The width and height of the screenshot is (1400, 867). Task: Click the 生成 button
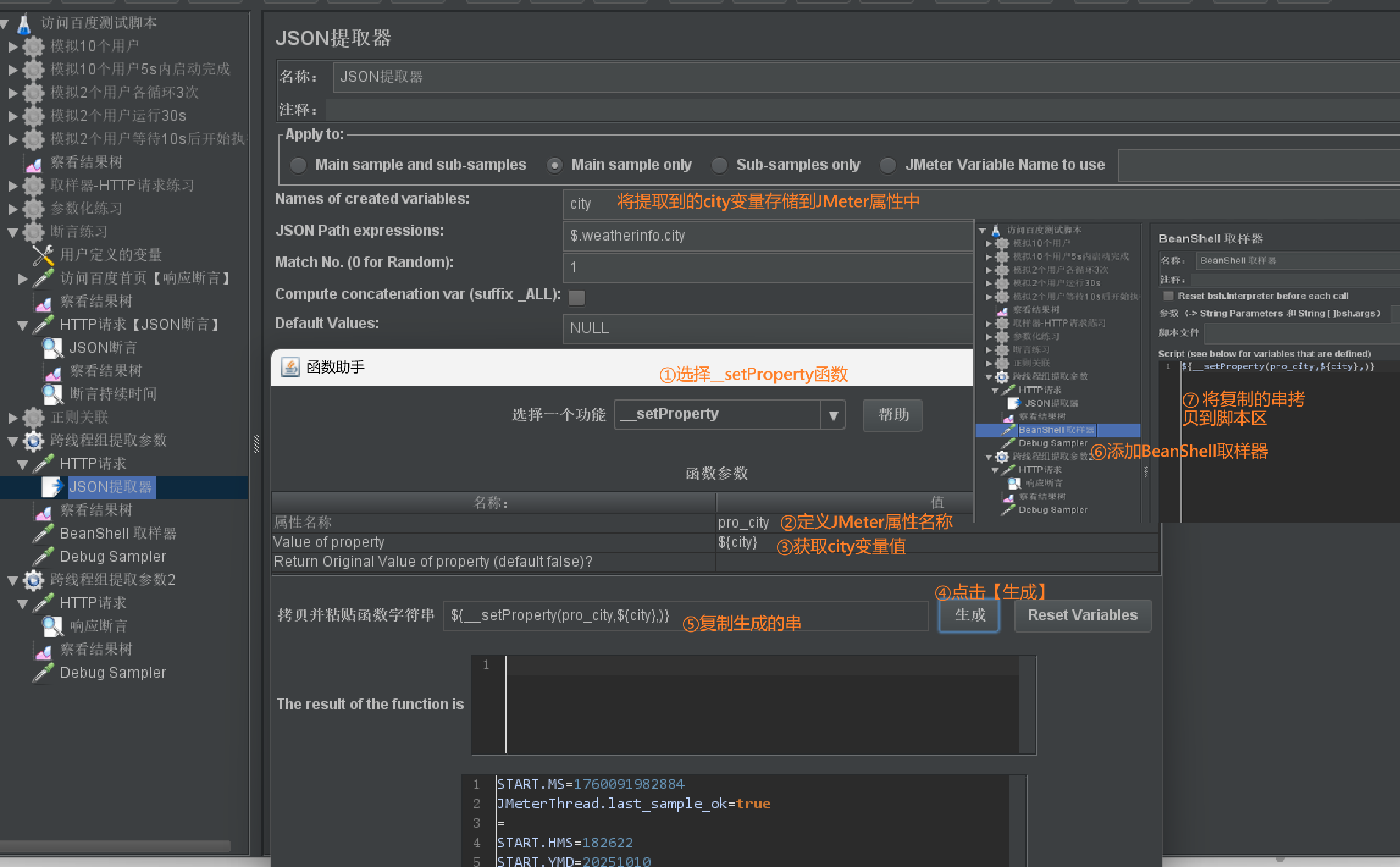click(969, 615)
